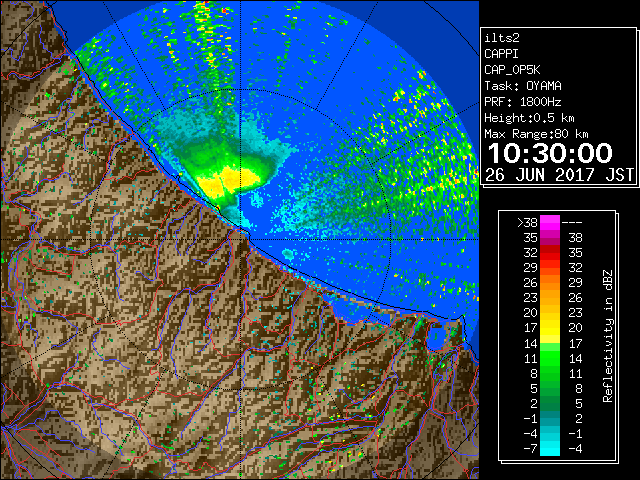Click the '>38' legend value label
The height and width of the screenshot is (480, 640).
[x=527, y=223]
